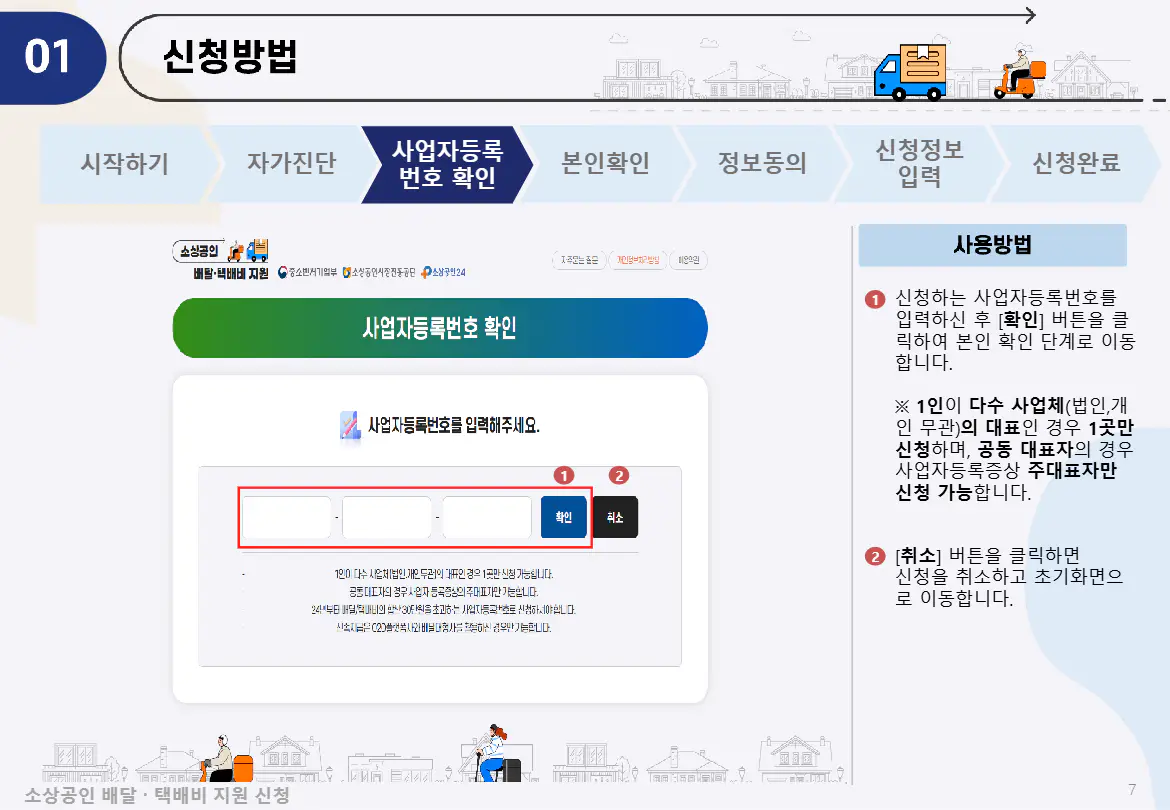The width and height of the screenshot is (1170, 810).
Task: Click the black 취소 button
Action: 615,517
